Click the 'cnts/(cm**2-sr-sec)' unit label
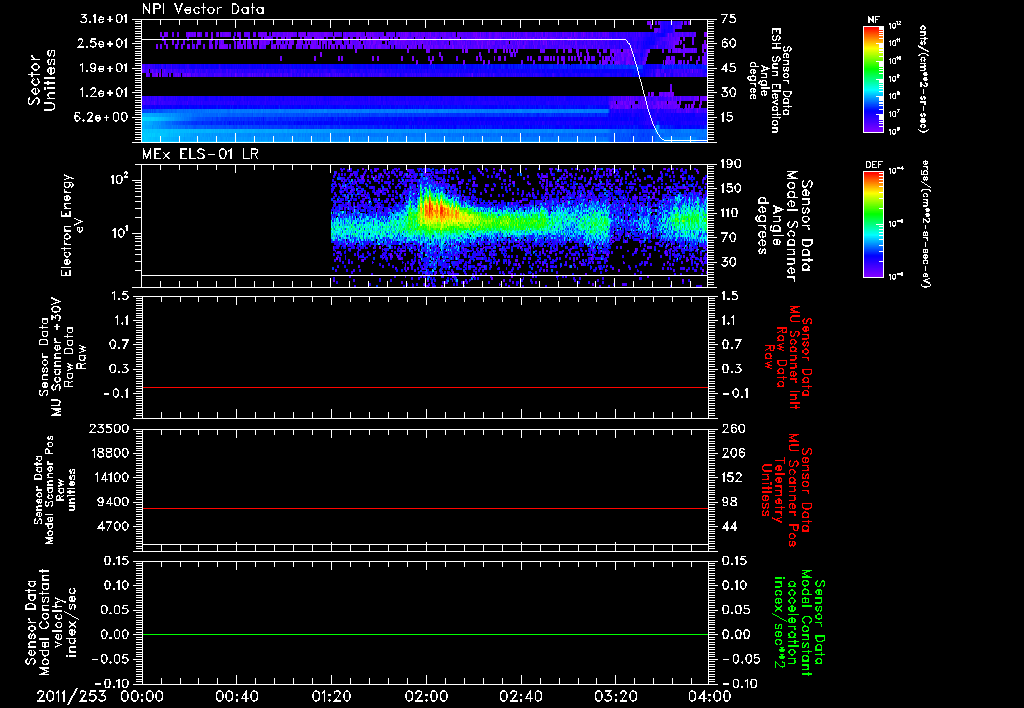The image size is (1024, 708). (923, 79)
